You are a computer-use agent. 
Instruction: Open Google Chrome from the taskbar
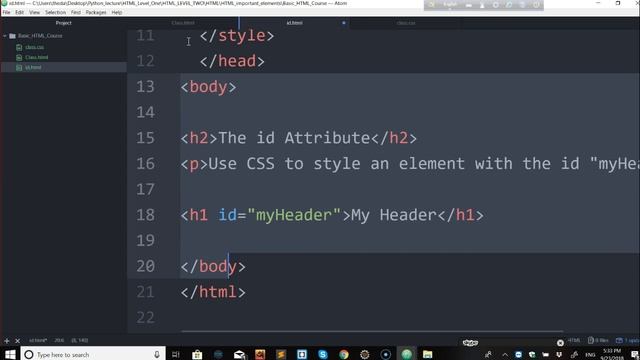[344, 355]
